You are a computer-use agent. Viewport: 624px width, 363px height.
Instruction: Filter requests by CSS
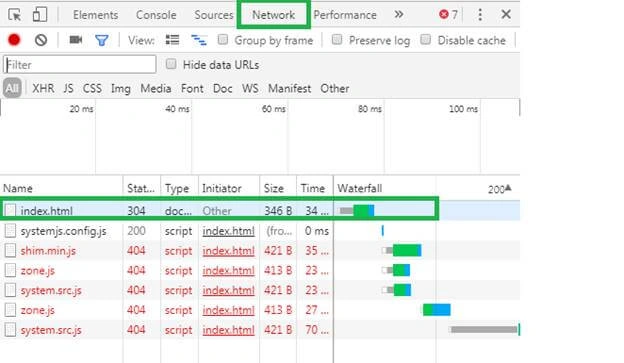(92, 88)
